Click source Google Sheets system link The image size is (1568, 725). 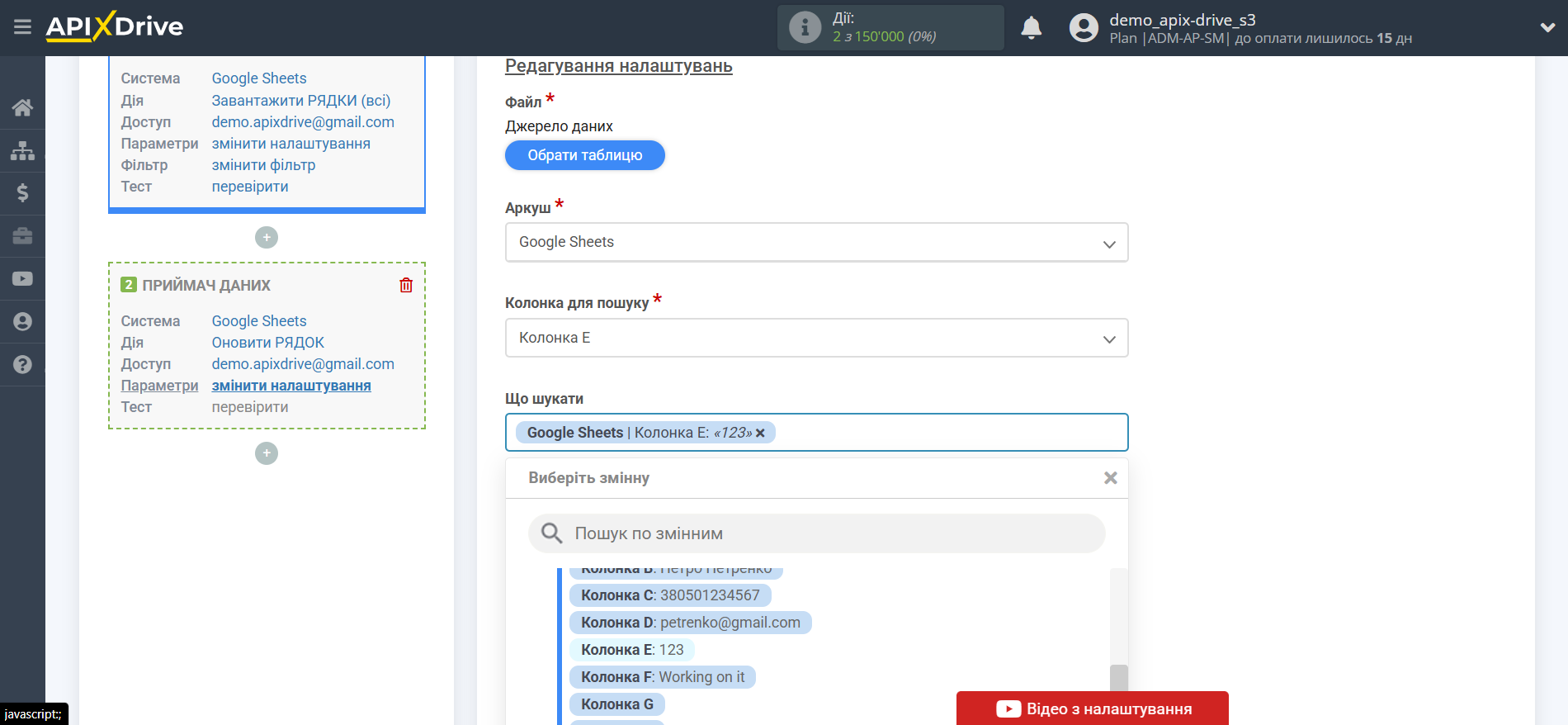coord(259,78)
